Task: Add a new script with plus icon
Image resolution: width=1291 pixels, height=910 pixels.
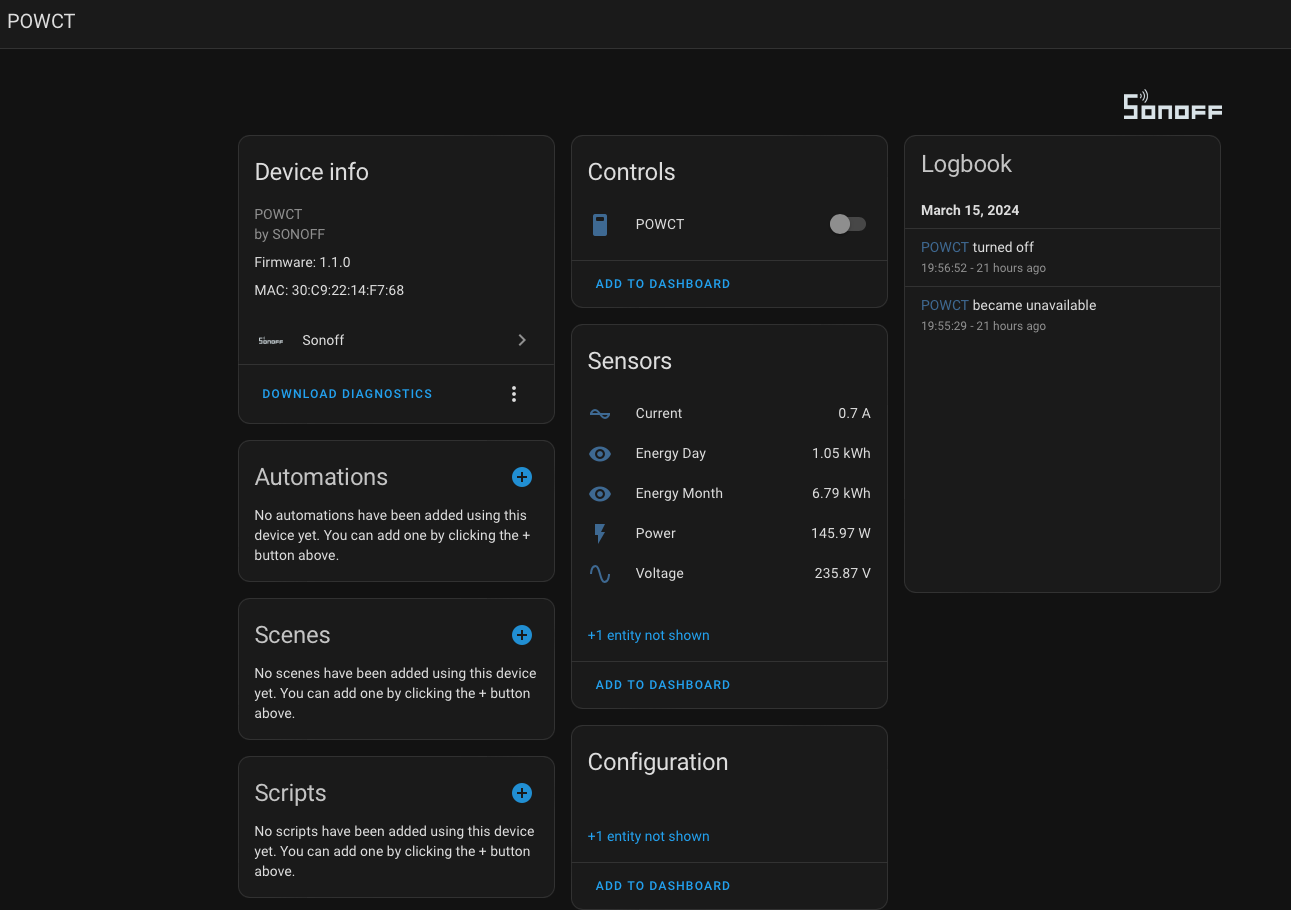Action: pos(522,793)
